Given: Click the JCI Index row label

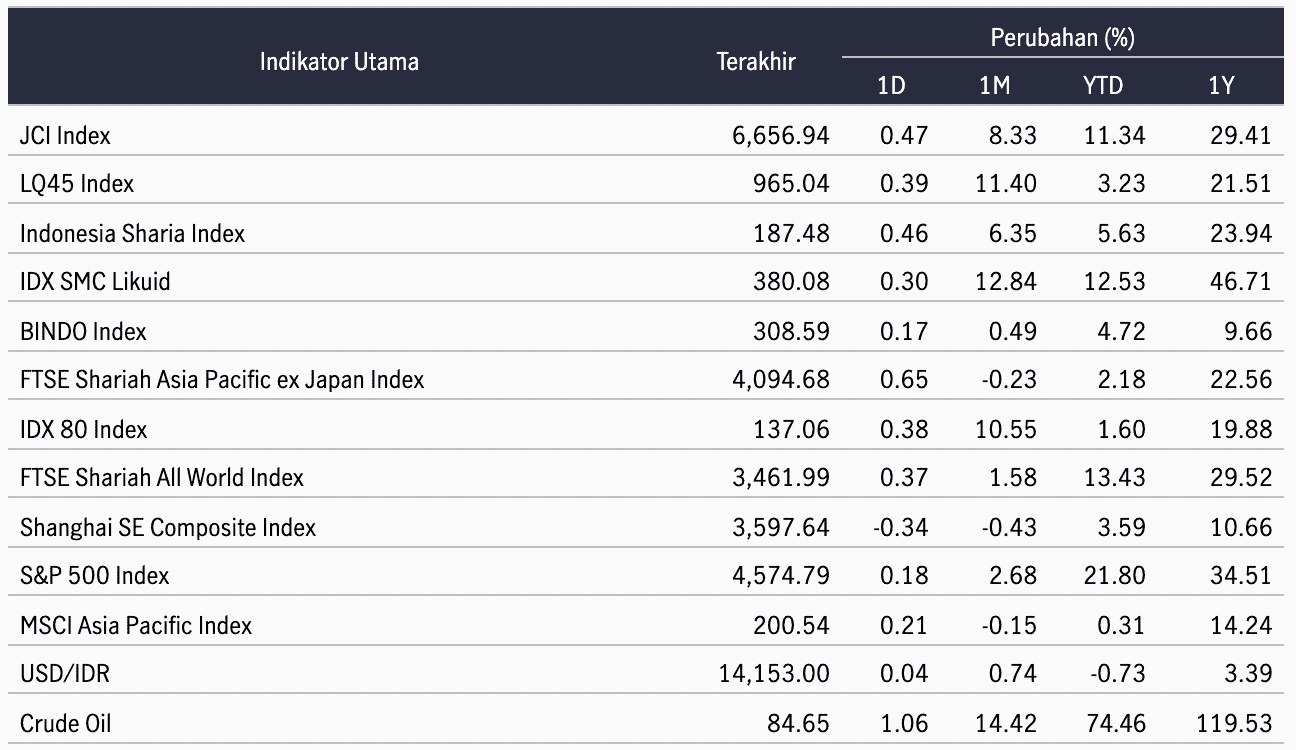Looking at the screenshot, I should tap(65, 134).
